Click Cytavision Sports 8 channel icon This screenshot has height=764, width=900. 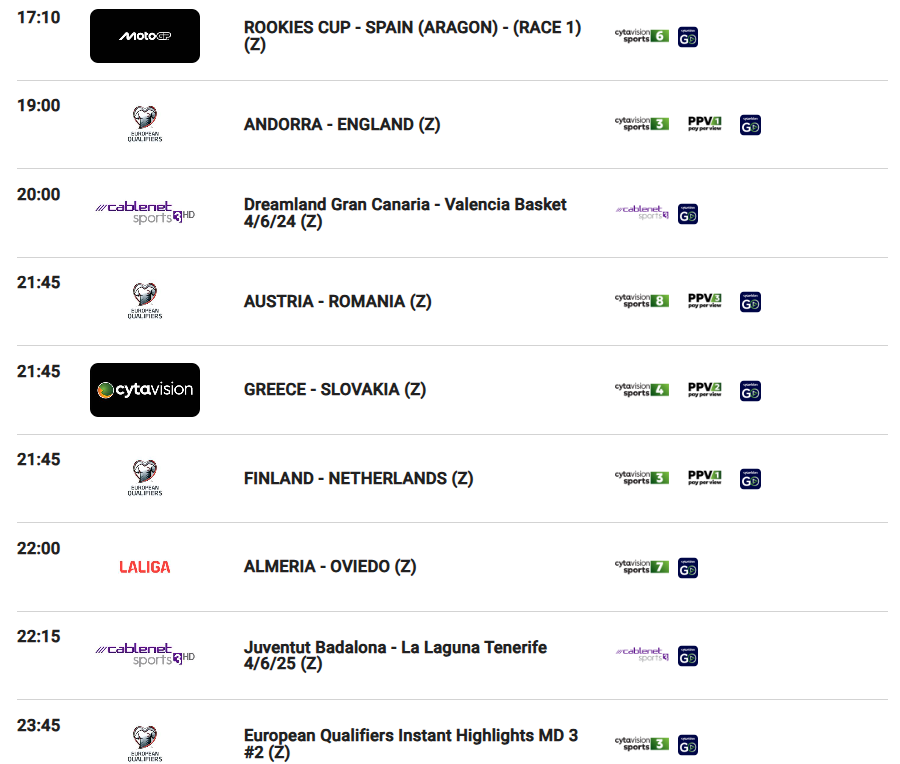642,301
